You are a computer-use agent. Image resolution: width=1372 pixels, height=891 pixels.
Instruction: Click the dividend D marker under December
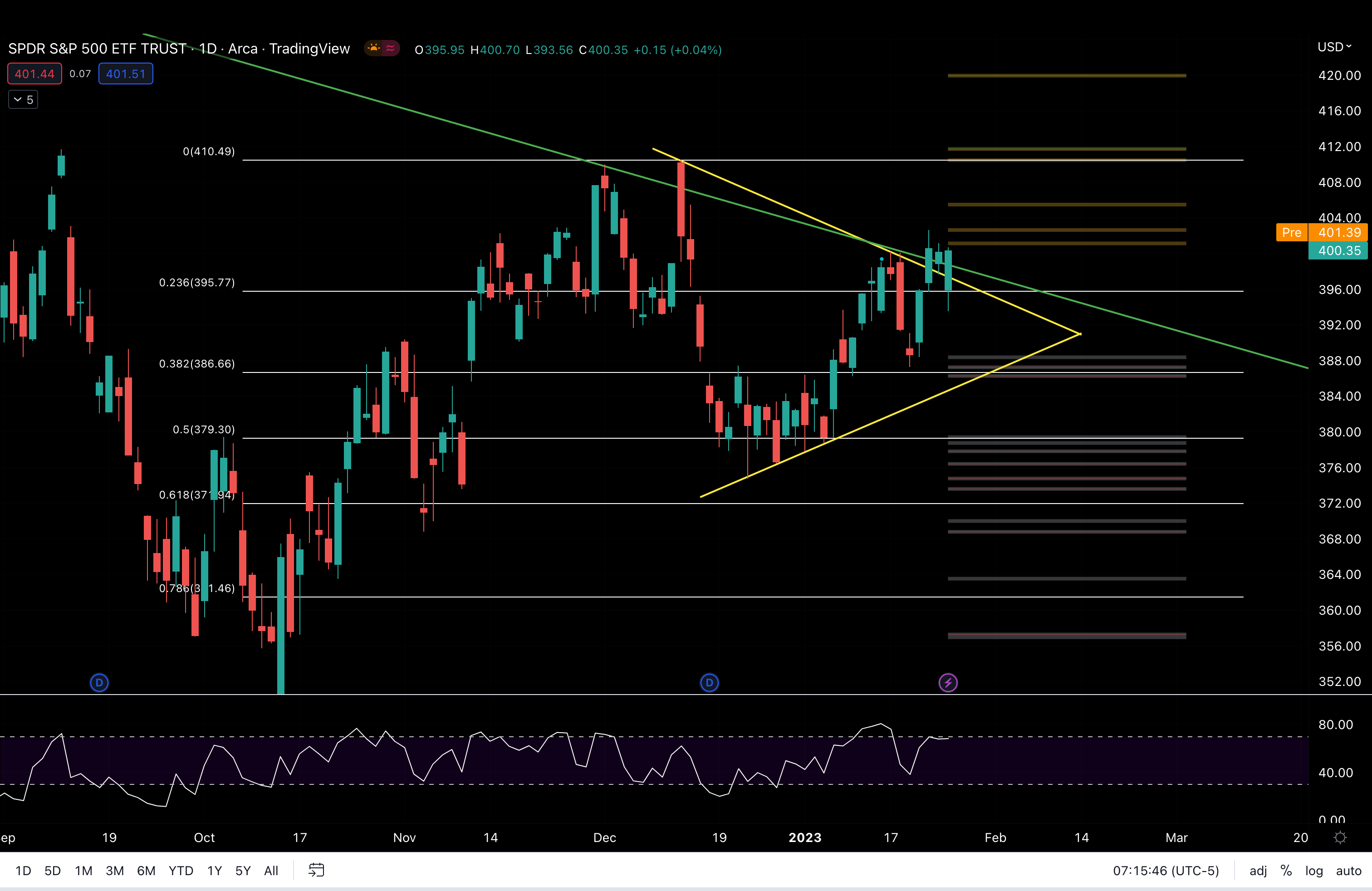709,683
